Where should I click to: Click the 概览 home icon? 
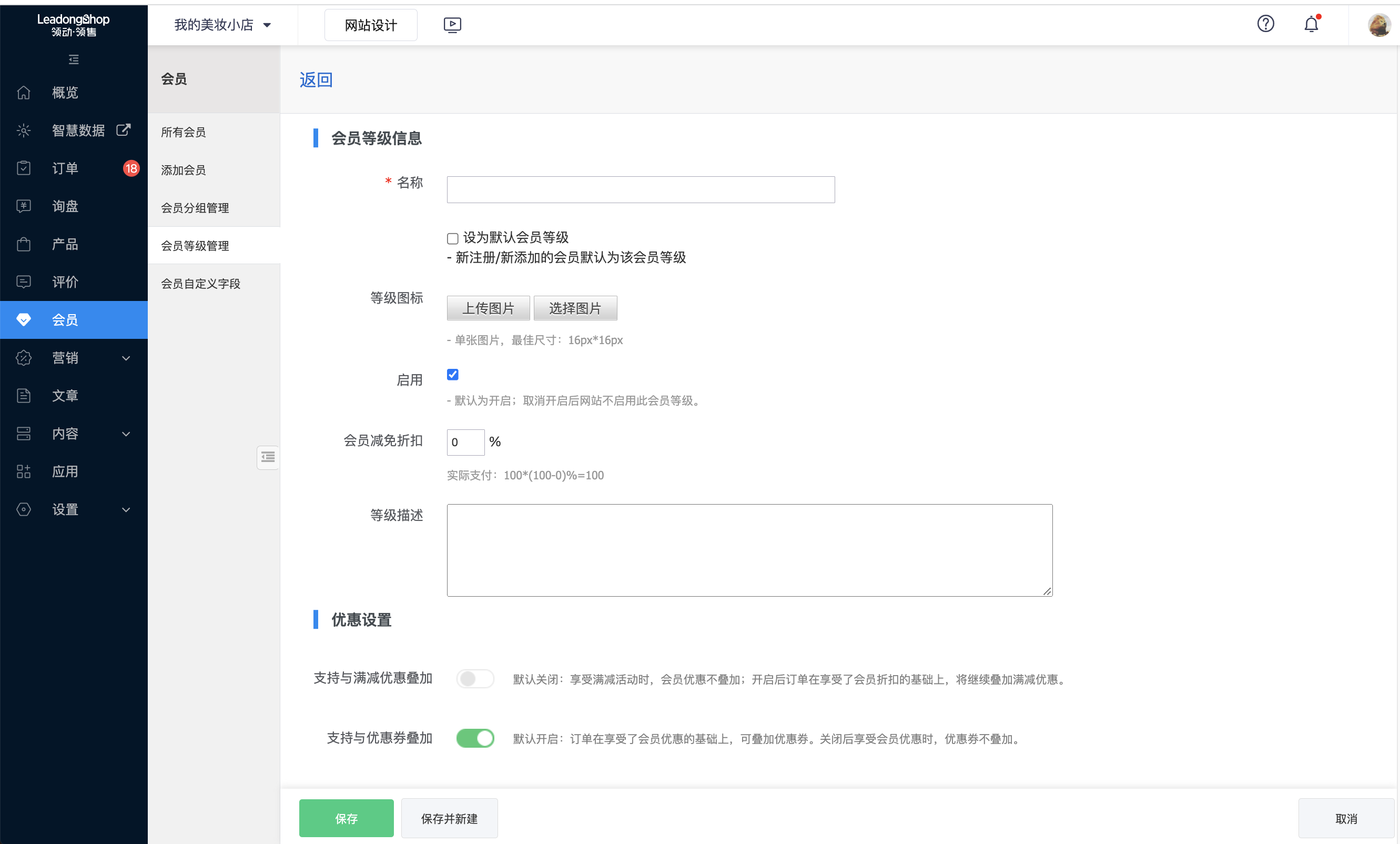pos(24,92)
